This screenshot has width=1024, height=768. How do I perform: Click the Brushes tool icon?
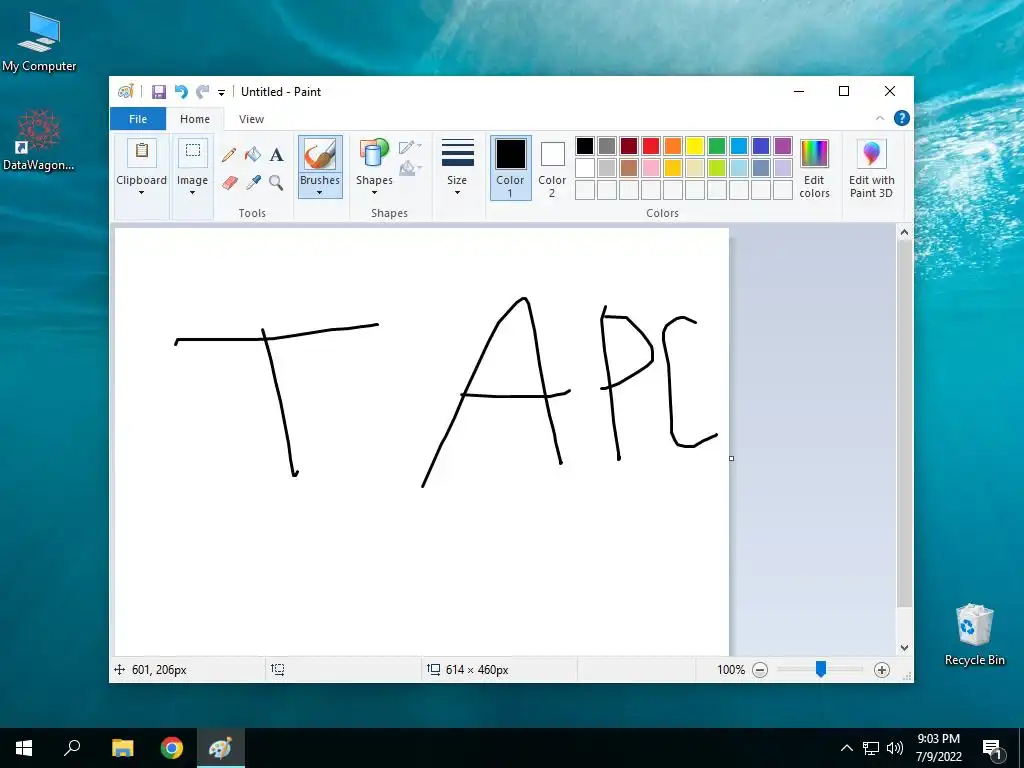(320, 155)
